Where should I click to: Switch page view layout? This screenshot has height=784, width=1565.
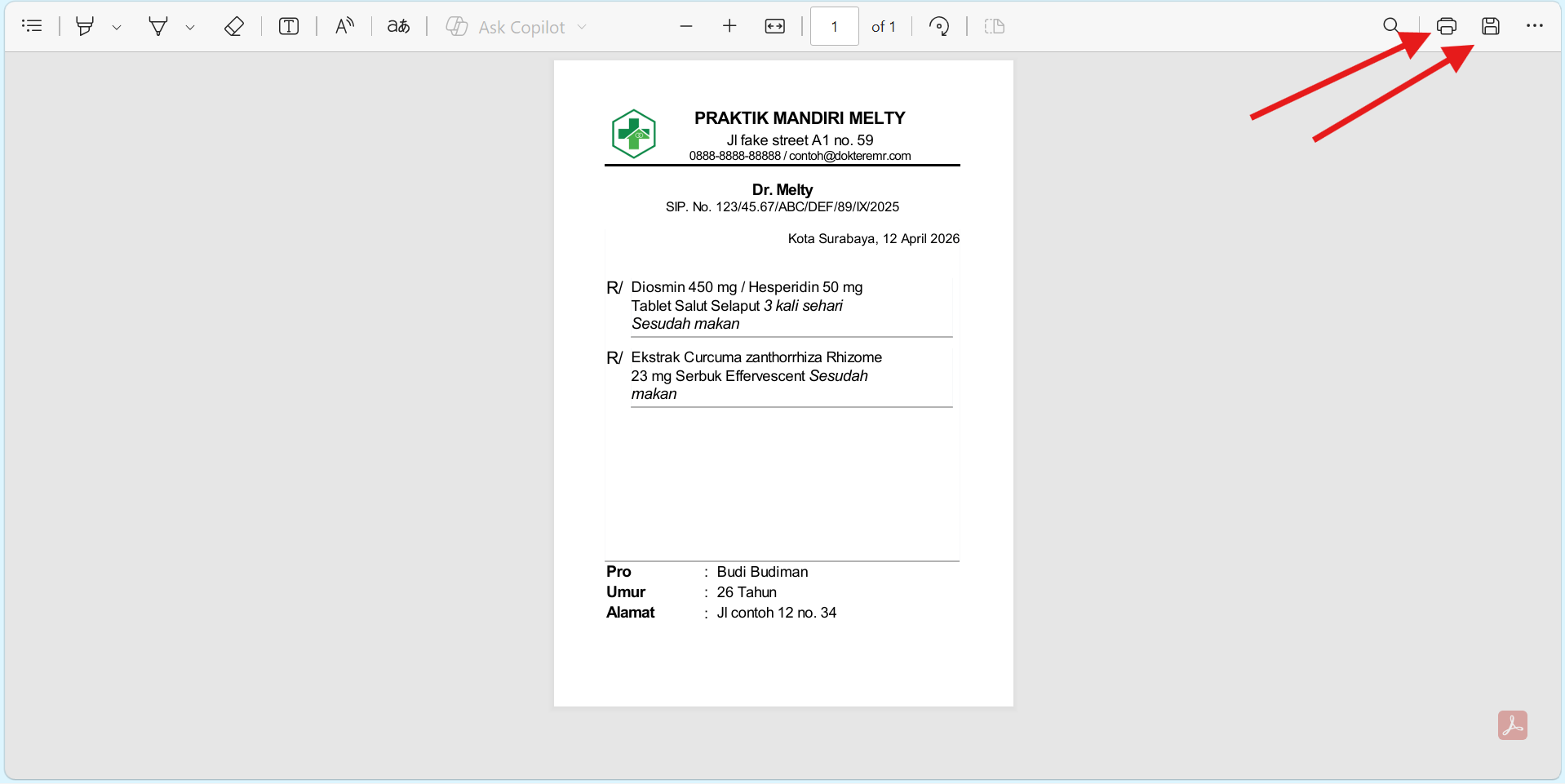point(994,26)
